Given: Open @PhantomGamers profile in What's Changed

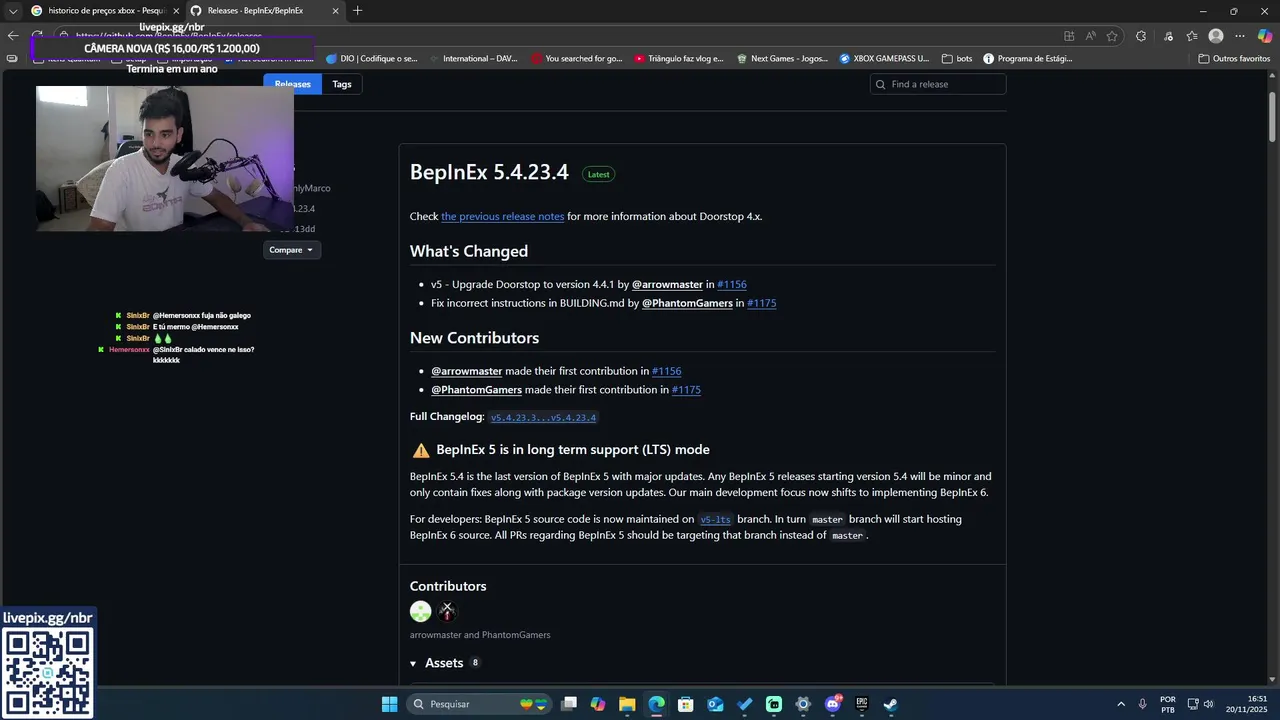Looking at the screenshot, I should point(687,303).
